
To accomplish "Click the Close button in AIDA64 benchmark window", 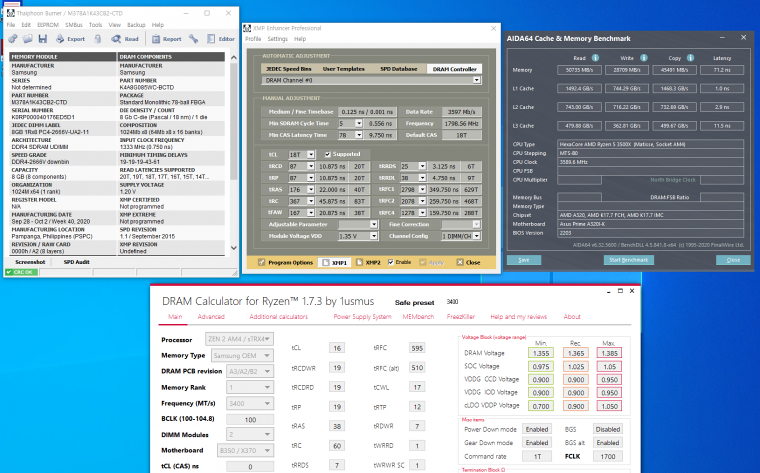I will pos(733,260).
